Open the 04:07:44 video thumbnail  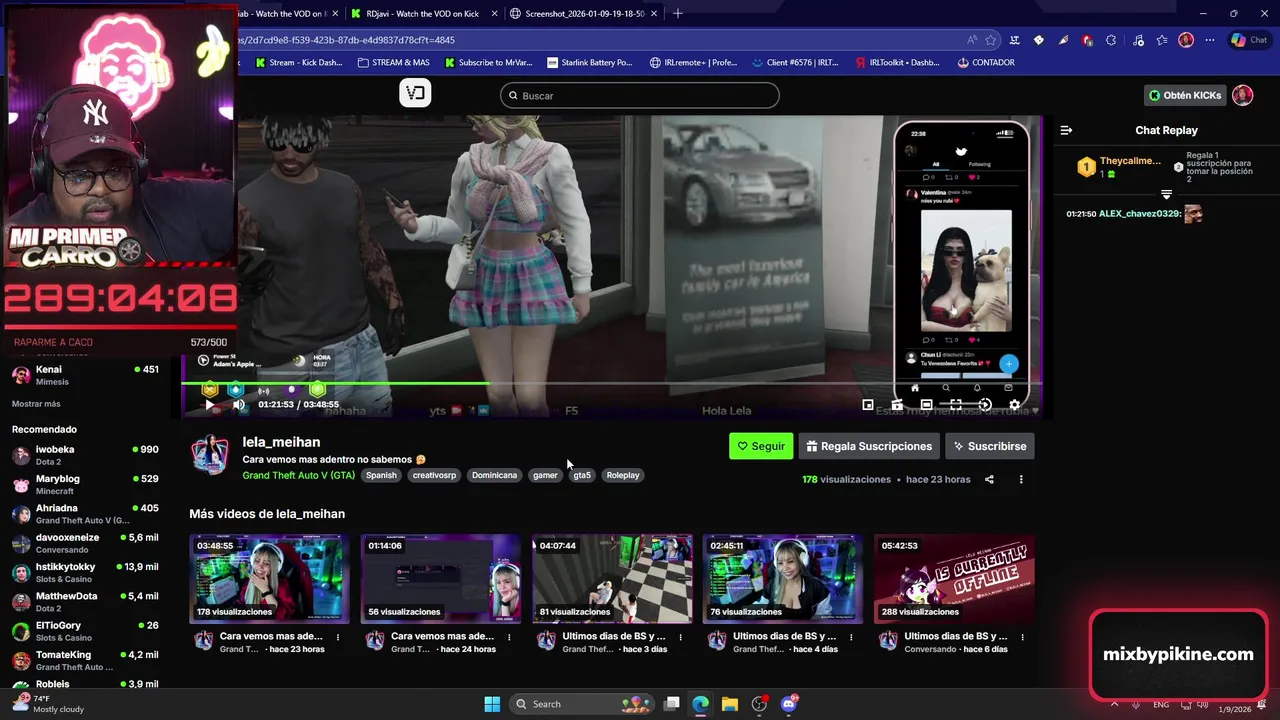612,579
